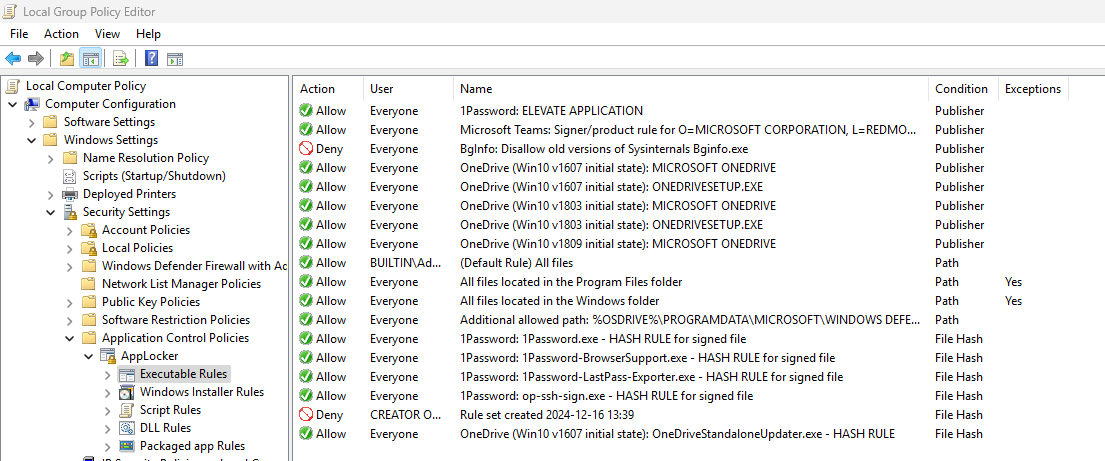Click the Computer Configuration computer icon

tap(32, 104)
